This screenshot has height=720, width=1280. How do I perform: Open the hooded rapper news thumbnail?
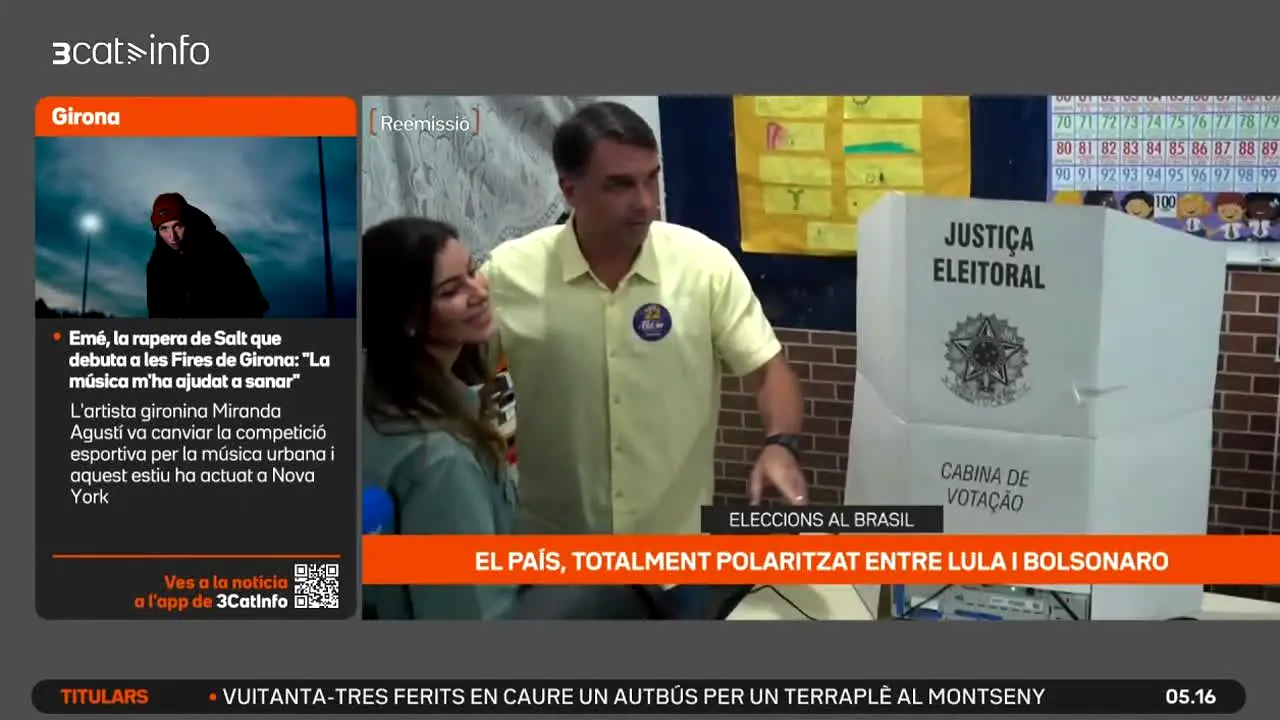click(196, 227)
